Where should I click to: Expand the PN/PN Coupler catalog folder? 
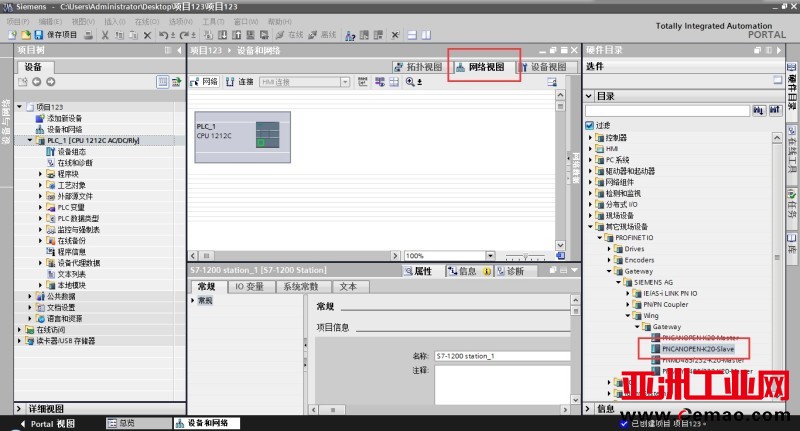click(x=628, y=305)
